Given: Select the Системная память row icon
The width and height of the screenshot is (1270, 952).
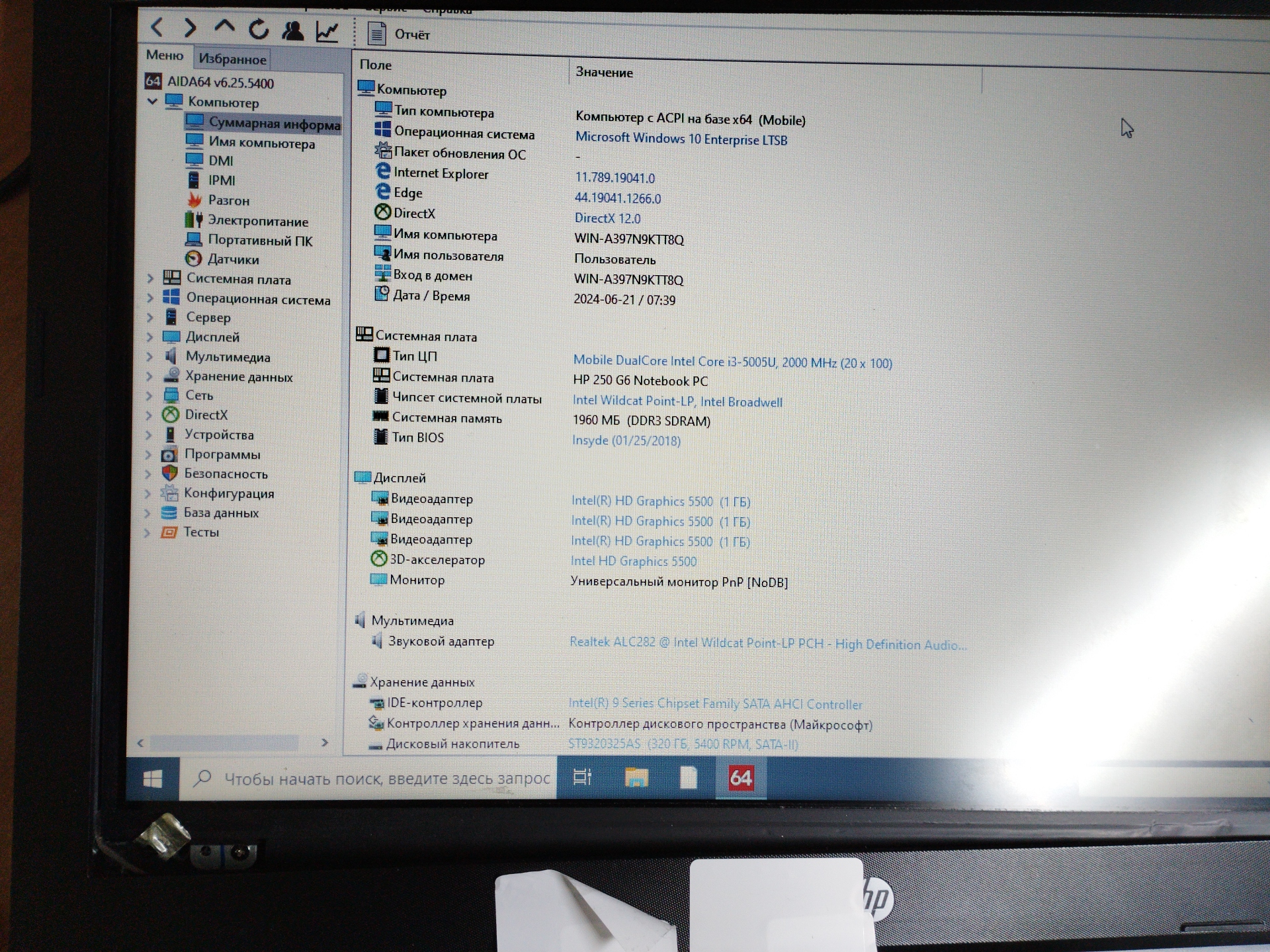Looking at the screenshot, I should coord(380,416).
